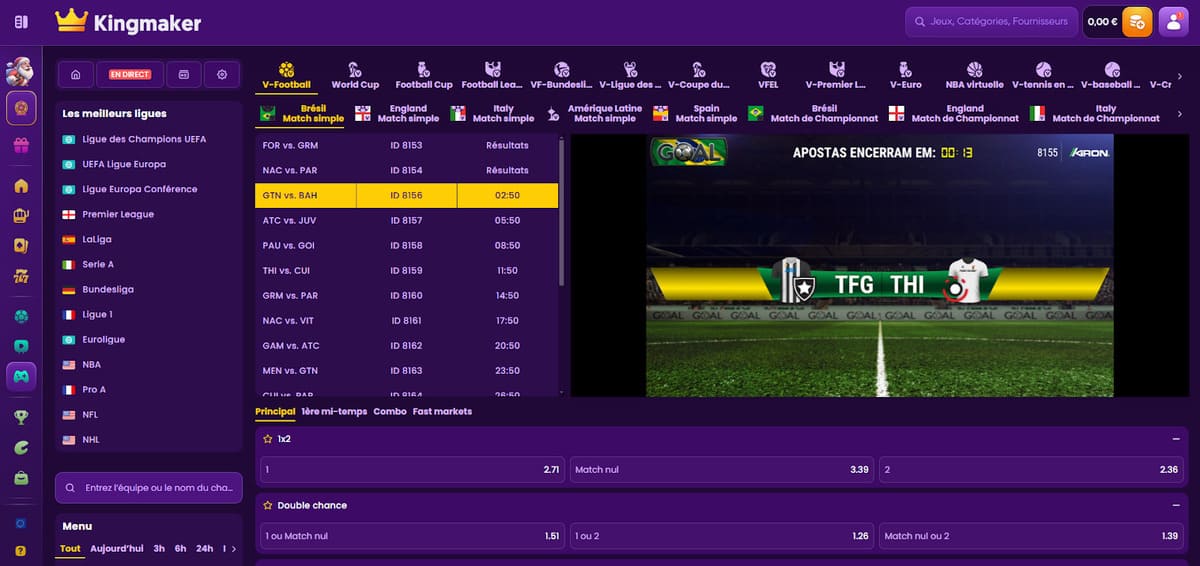Open the trophy tournaments icon
The width and height of the screenshot is (1200, 566).
click(x=21, y=417)
